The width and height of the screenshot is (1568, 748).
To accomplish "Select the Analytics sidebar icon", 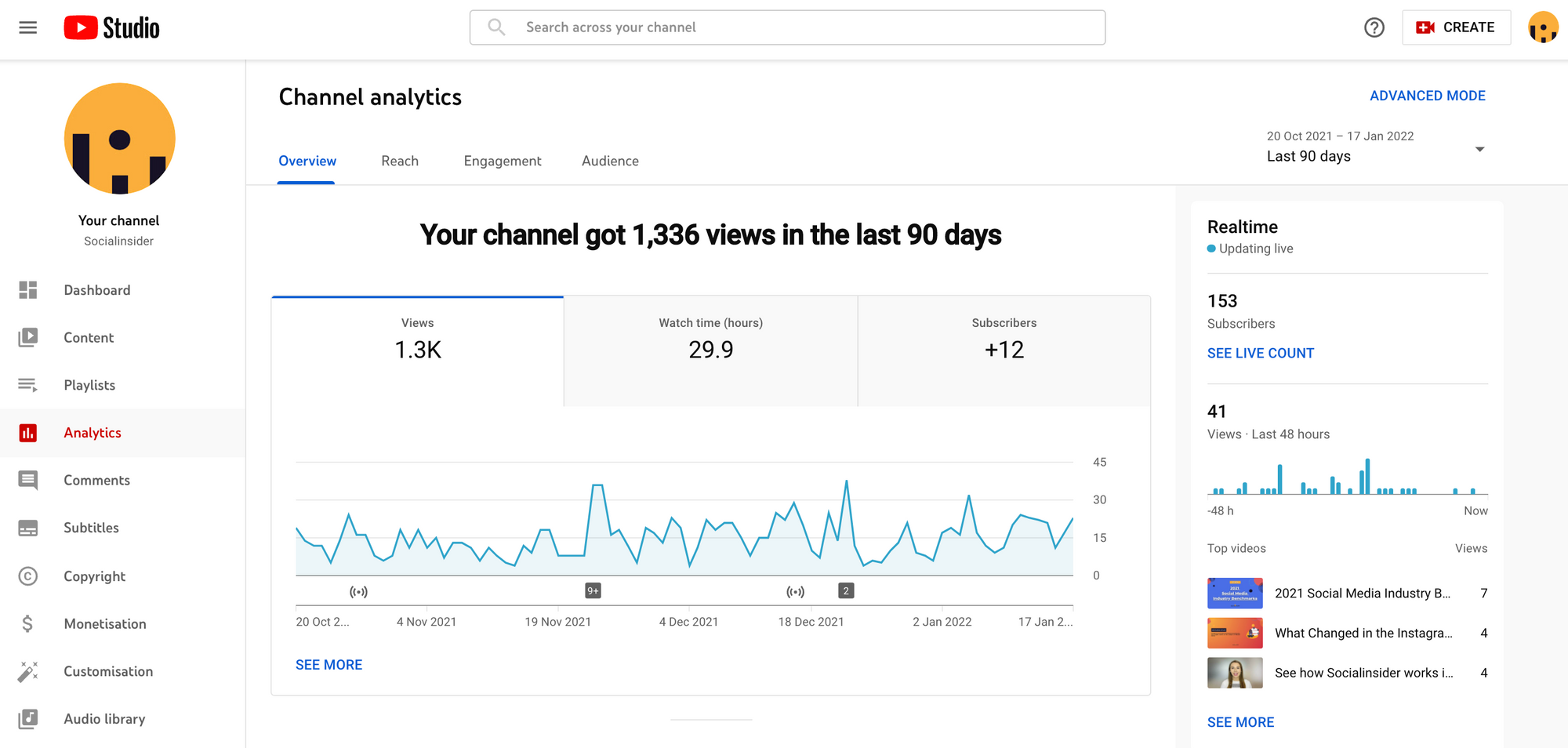I will [x=28, y=432].
